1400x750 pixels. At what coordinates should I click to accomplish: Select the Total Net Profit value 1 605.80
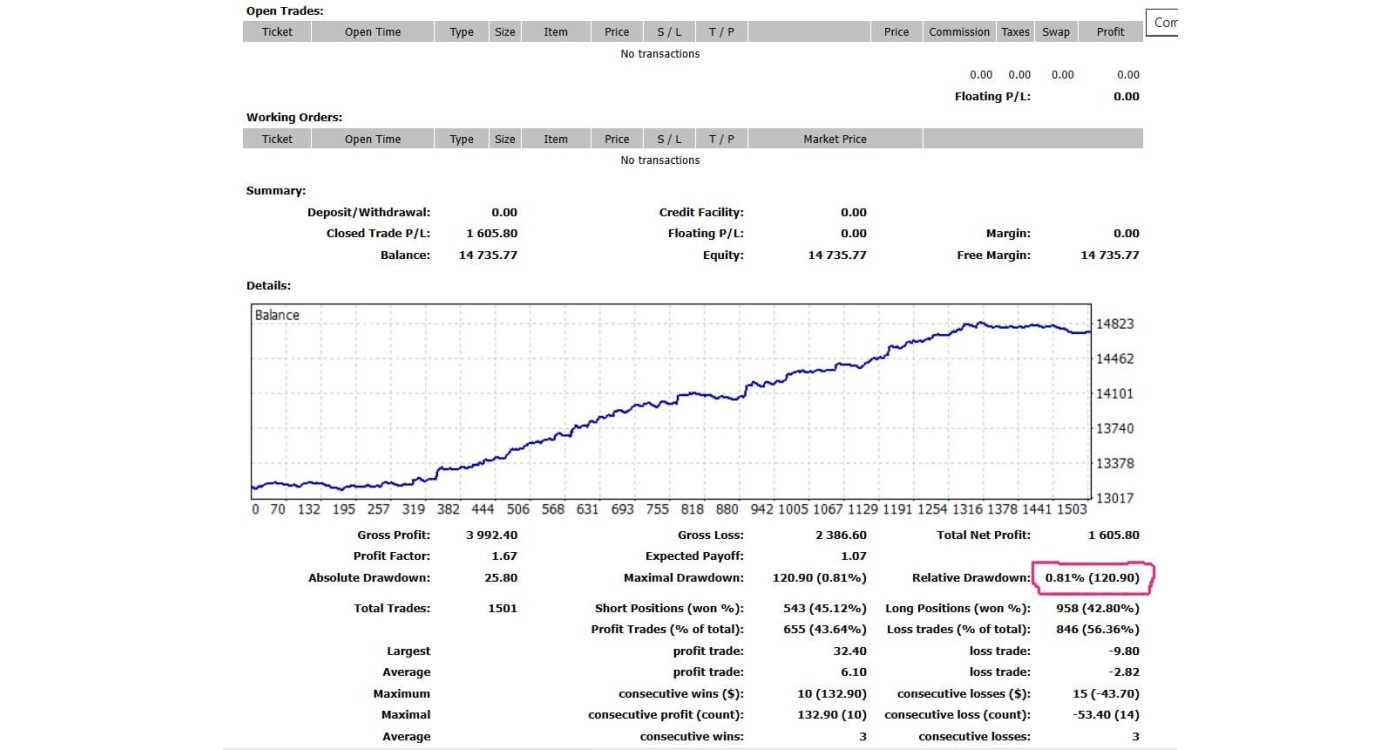click(x=1113, y=535)
